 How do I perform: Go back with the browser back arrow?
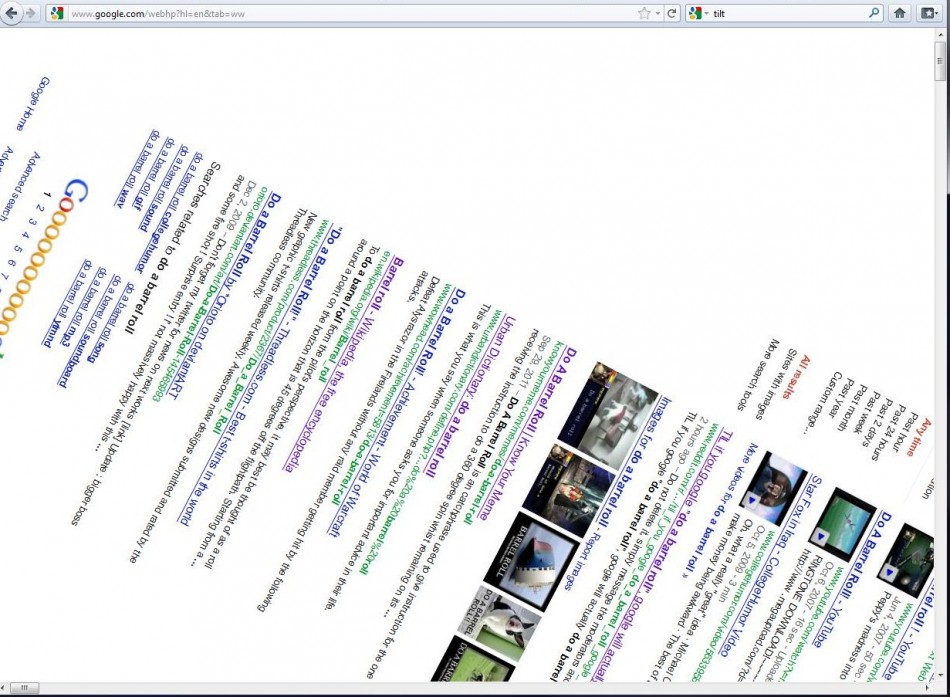(11, 13)
